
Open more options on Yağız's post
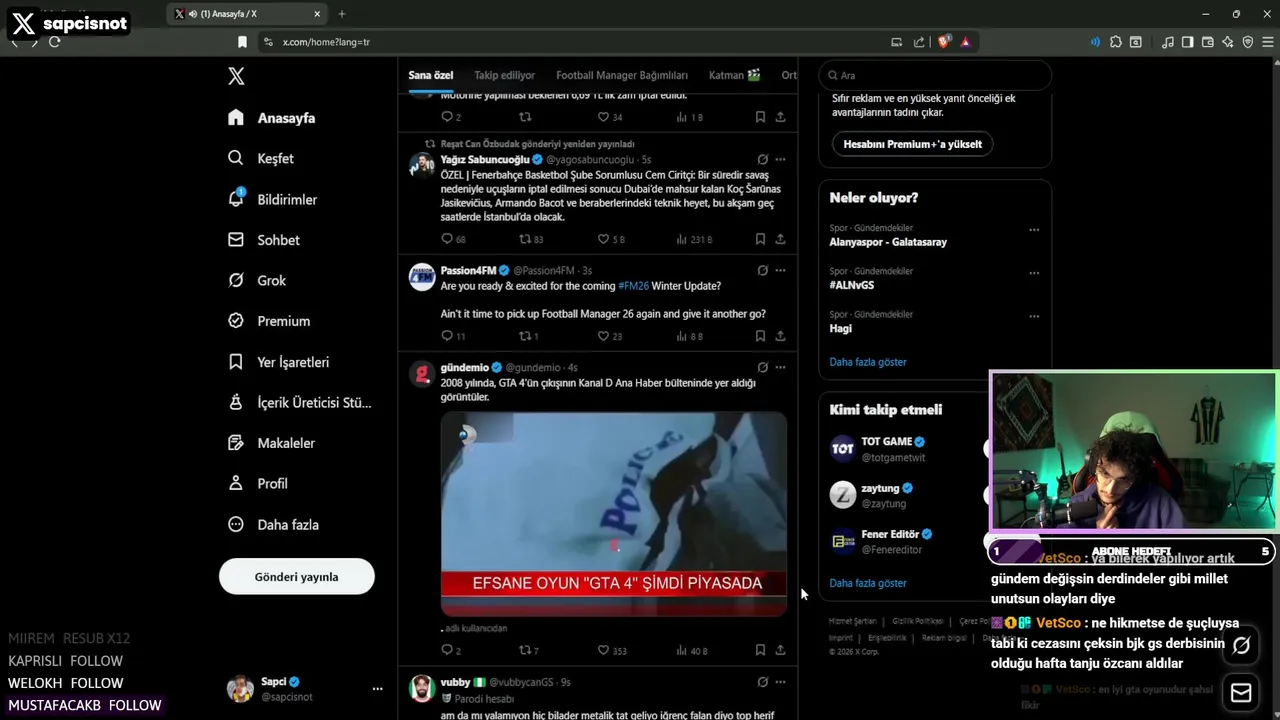pos(780,159)
